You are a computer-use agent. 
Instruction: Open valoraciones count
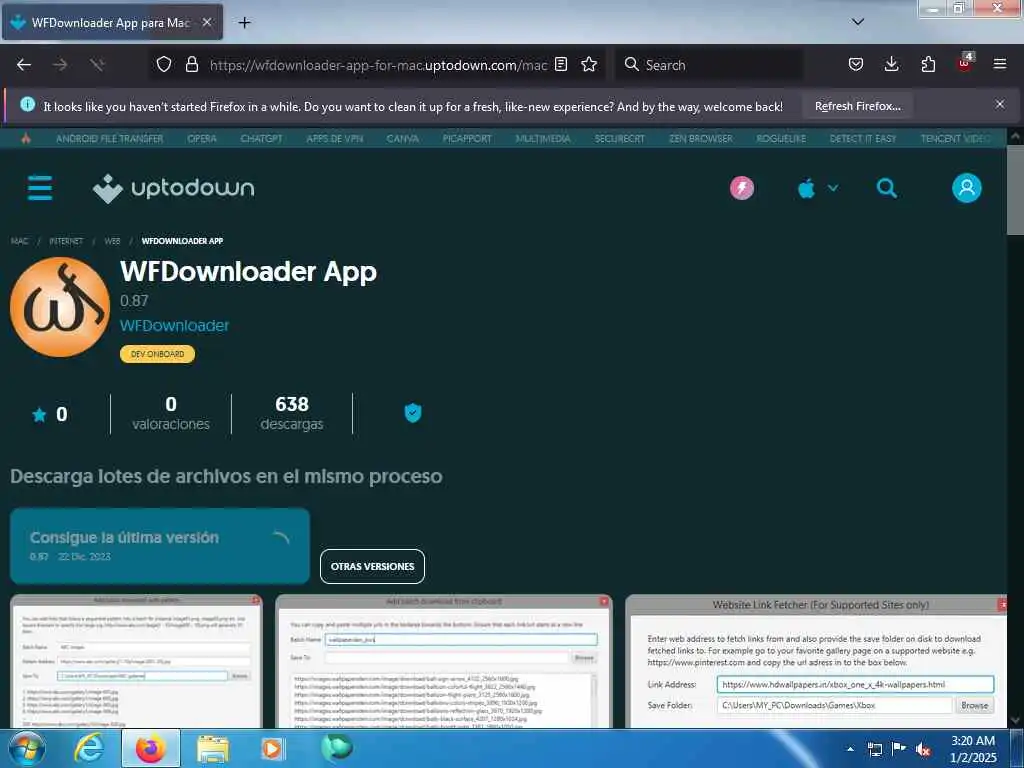(170, 413)
